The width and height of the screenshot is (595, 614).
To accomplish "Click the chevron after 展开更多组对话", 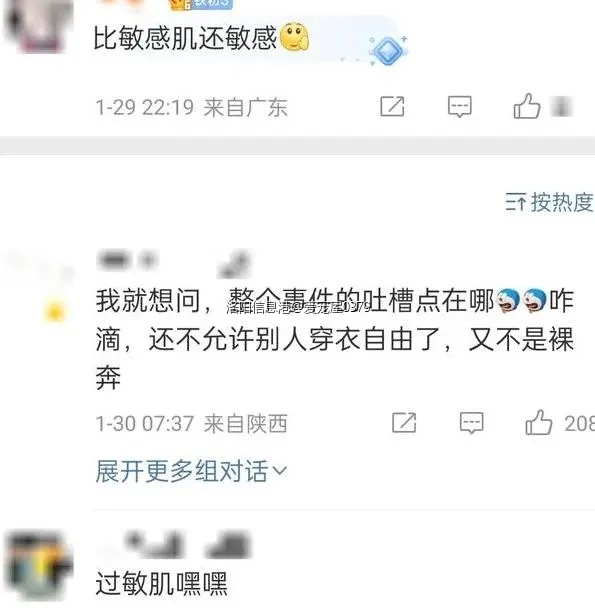I will point(279,470).
